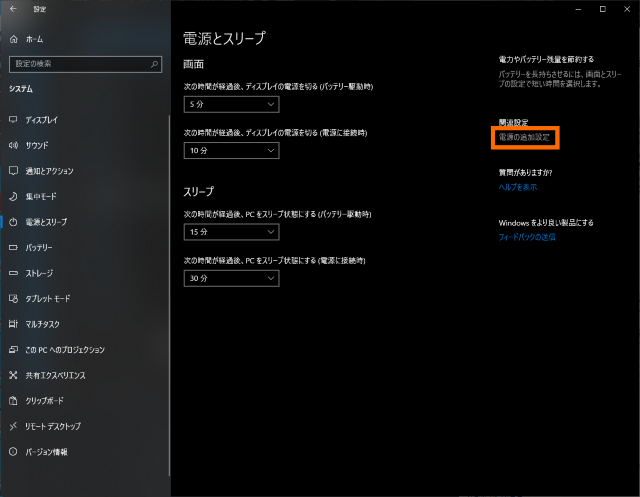Click the Storage drive icon
The width and height of the screenshot is (640, 497).
pyautogui.click(x=13, y=273)
